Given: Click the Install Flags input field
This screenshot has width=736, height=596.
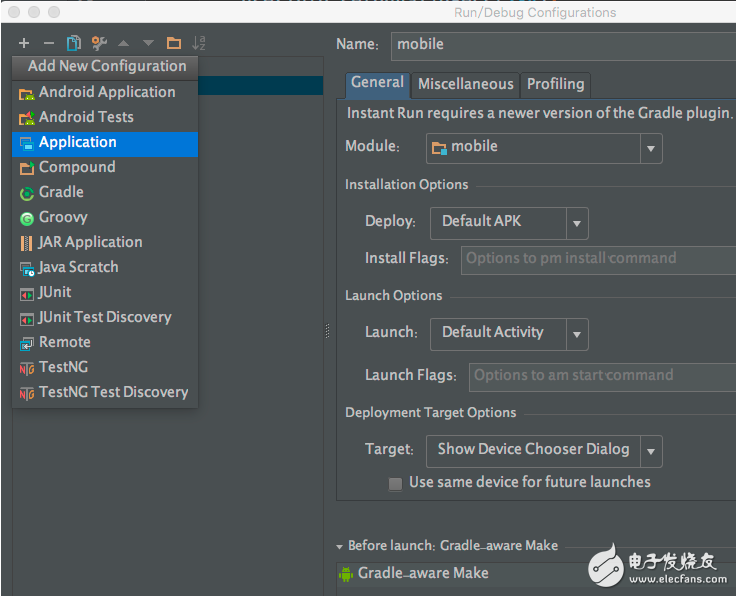Looking at the screenshot, I should [598, 259].
